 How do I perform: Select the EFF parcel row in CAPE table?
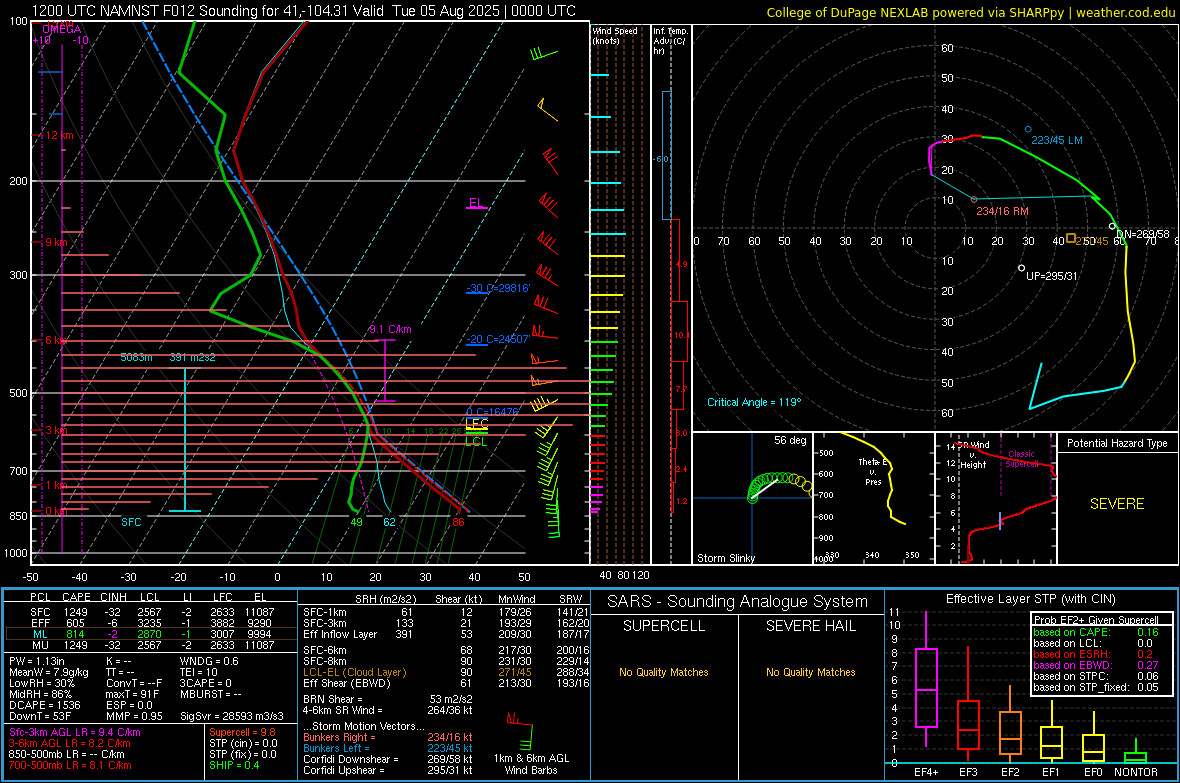[148, 623]
